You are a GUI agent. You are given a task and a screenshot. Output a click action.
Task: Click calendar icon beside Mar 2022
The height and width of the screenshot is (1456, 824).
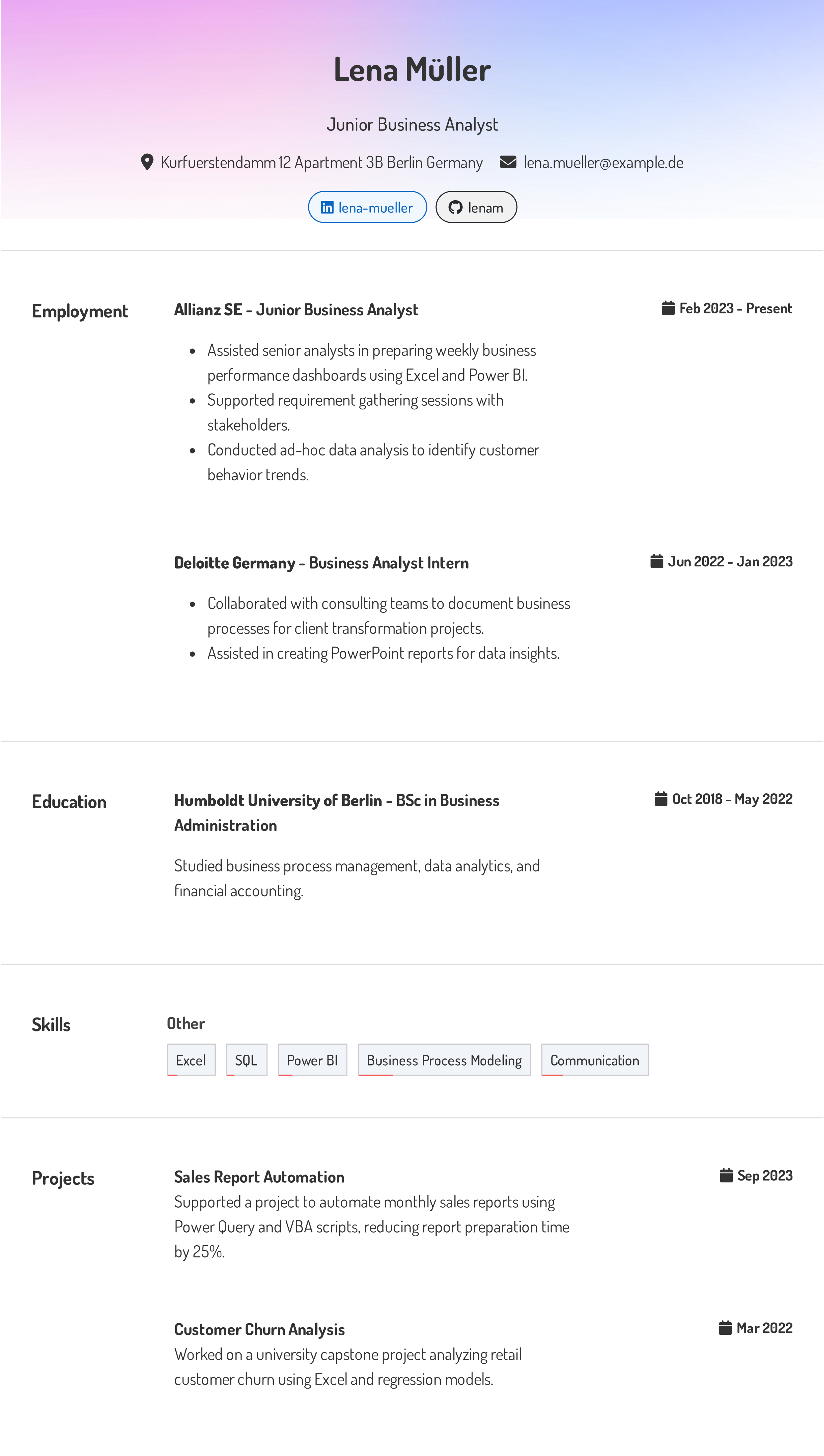725,1328
